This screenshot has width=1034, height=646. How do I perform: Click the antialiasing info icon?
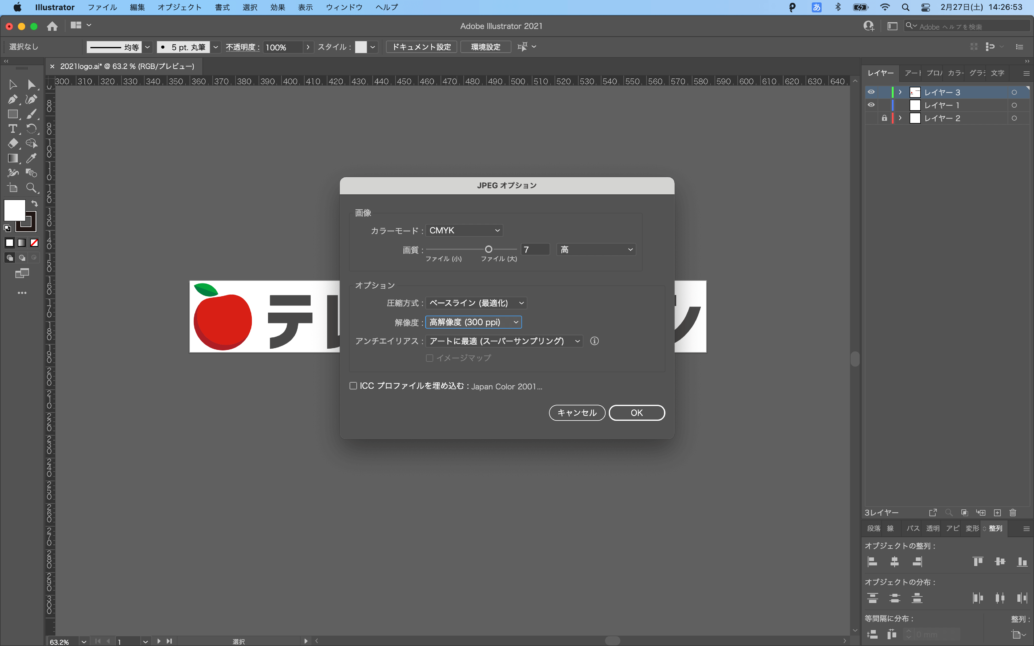point(594,341)
